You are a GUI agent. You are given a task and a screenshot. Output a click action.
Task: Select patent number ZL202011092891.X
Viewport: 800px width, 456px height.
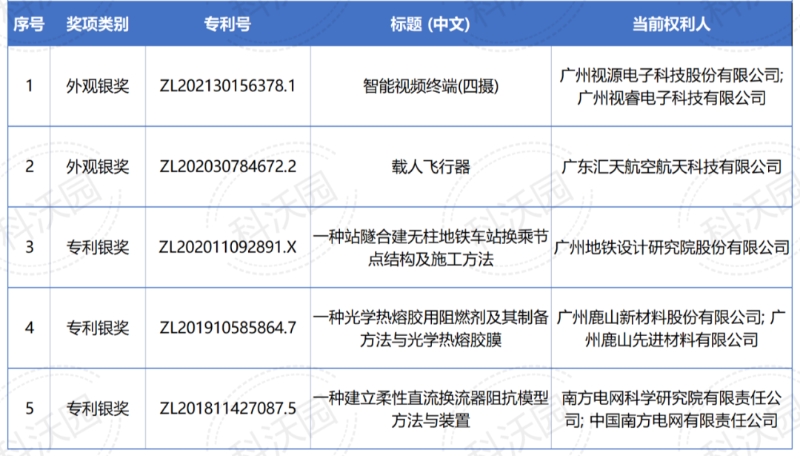click(x=228, y=247)
